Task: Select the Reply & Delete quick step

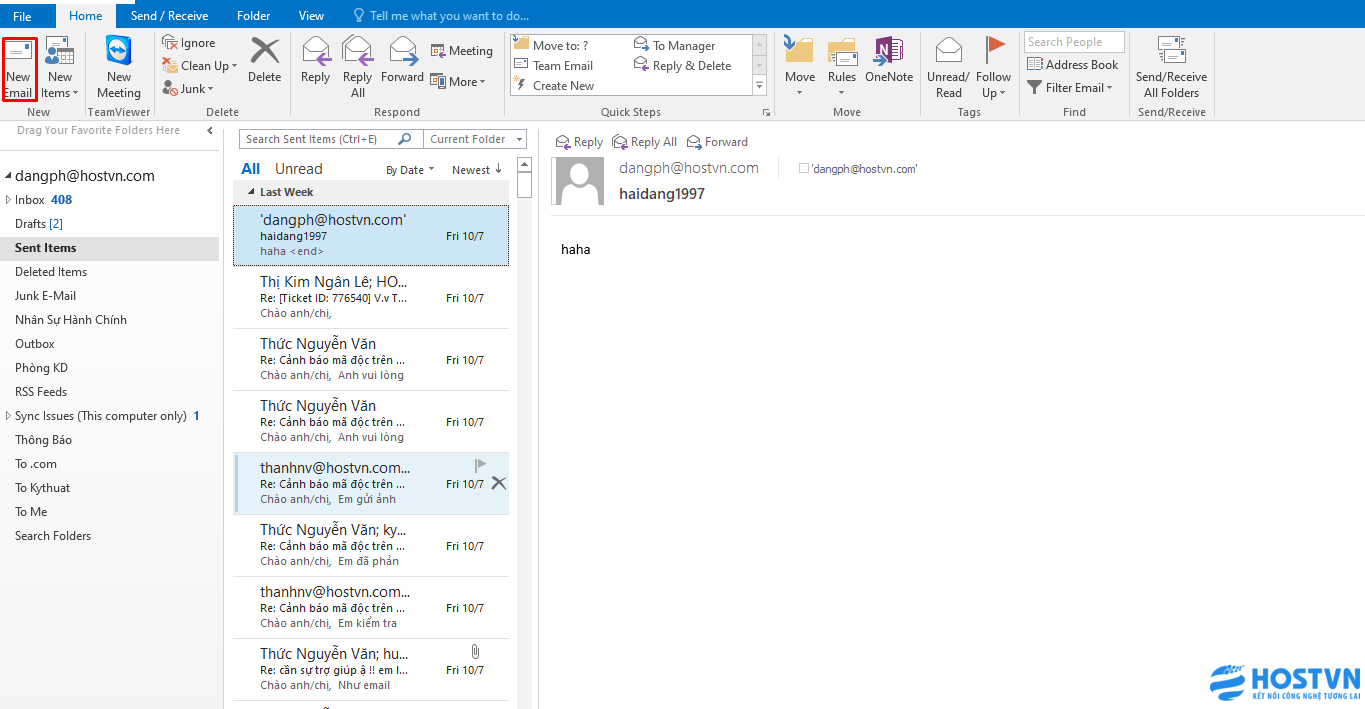Action: [683, 65]
